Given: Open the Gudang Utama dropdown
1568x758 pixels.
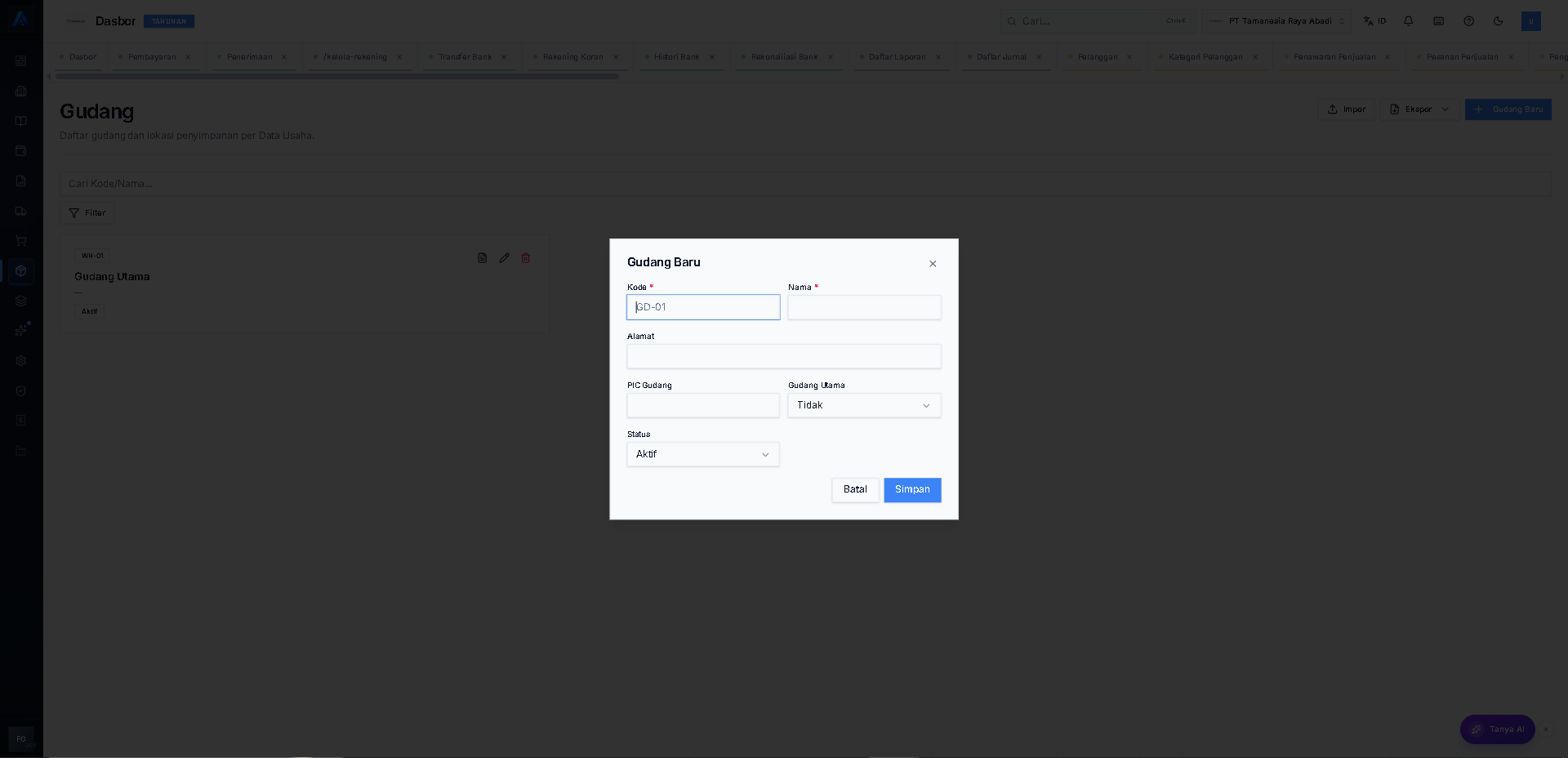Looking at the screenshot, I should pyautogui.click(x=864, y=405).
